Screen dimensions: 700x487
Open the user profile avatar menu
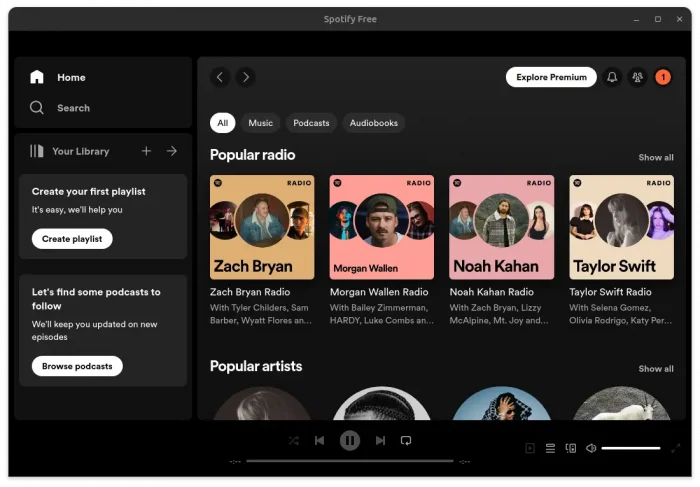(663, 77)
